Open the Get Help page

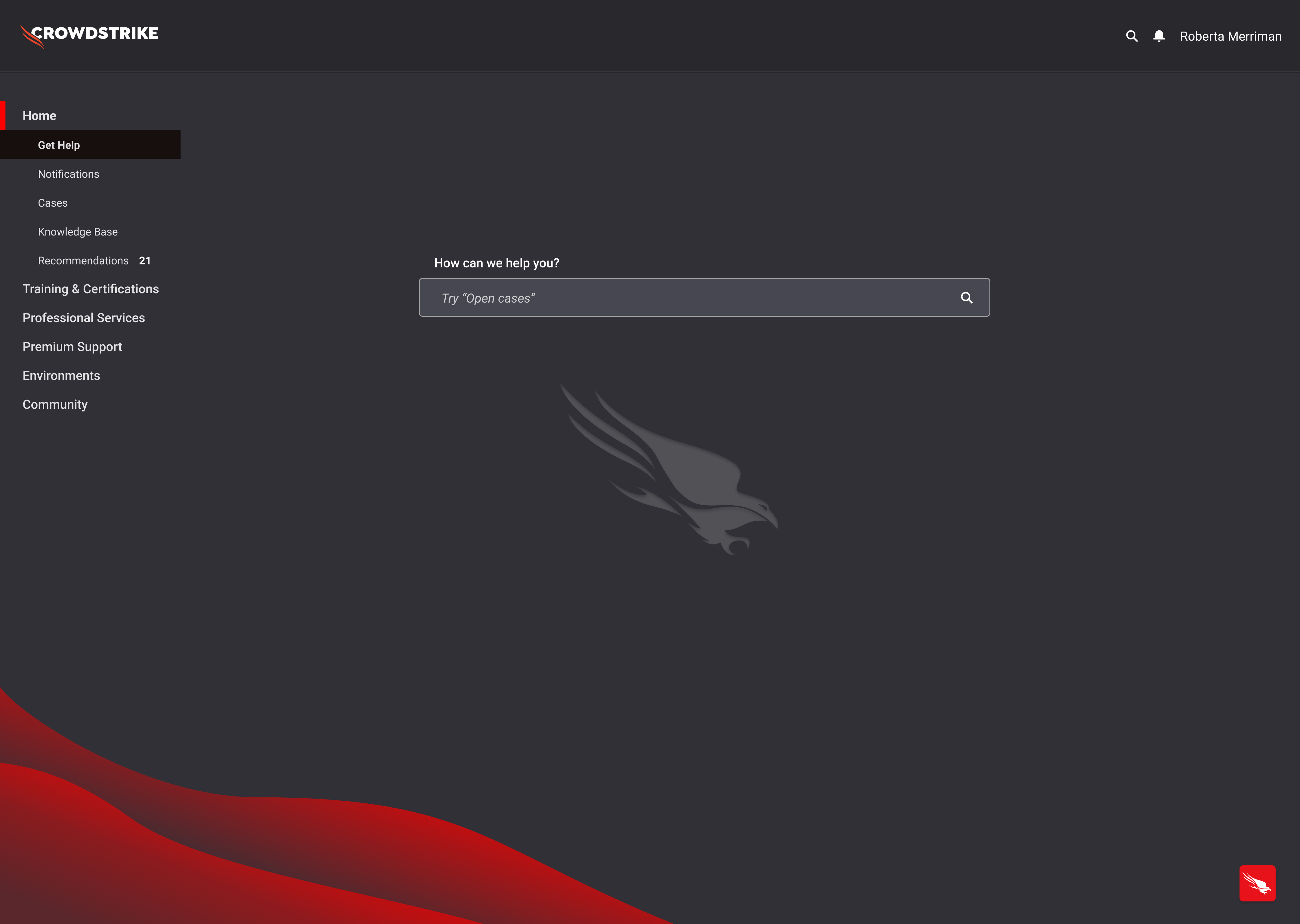(90, 144)
